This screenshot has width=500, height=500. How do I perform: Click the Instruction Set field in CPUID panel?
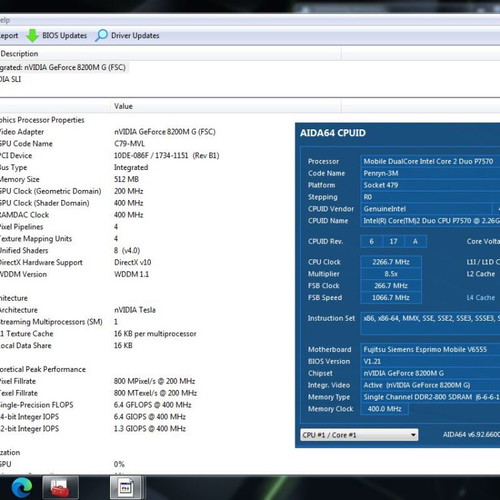click(x=430, y=323)
